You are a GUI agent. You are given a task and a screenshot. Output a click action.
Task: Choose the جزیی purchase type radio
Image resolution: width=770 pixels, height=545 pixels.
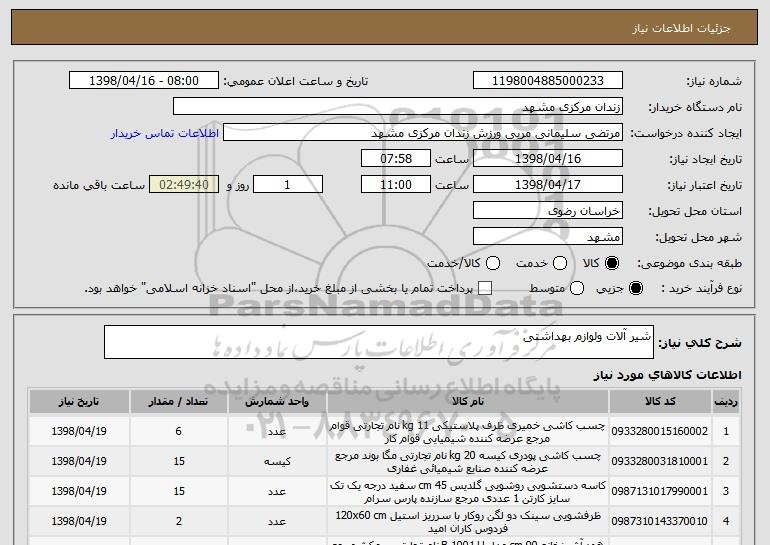point(635,289)
